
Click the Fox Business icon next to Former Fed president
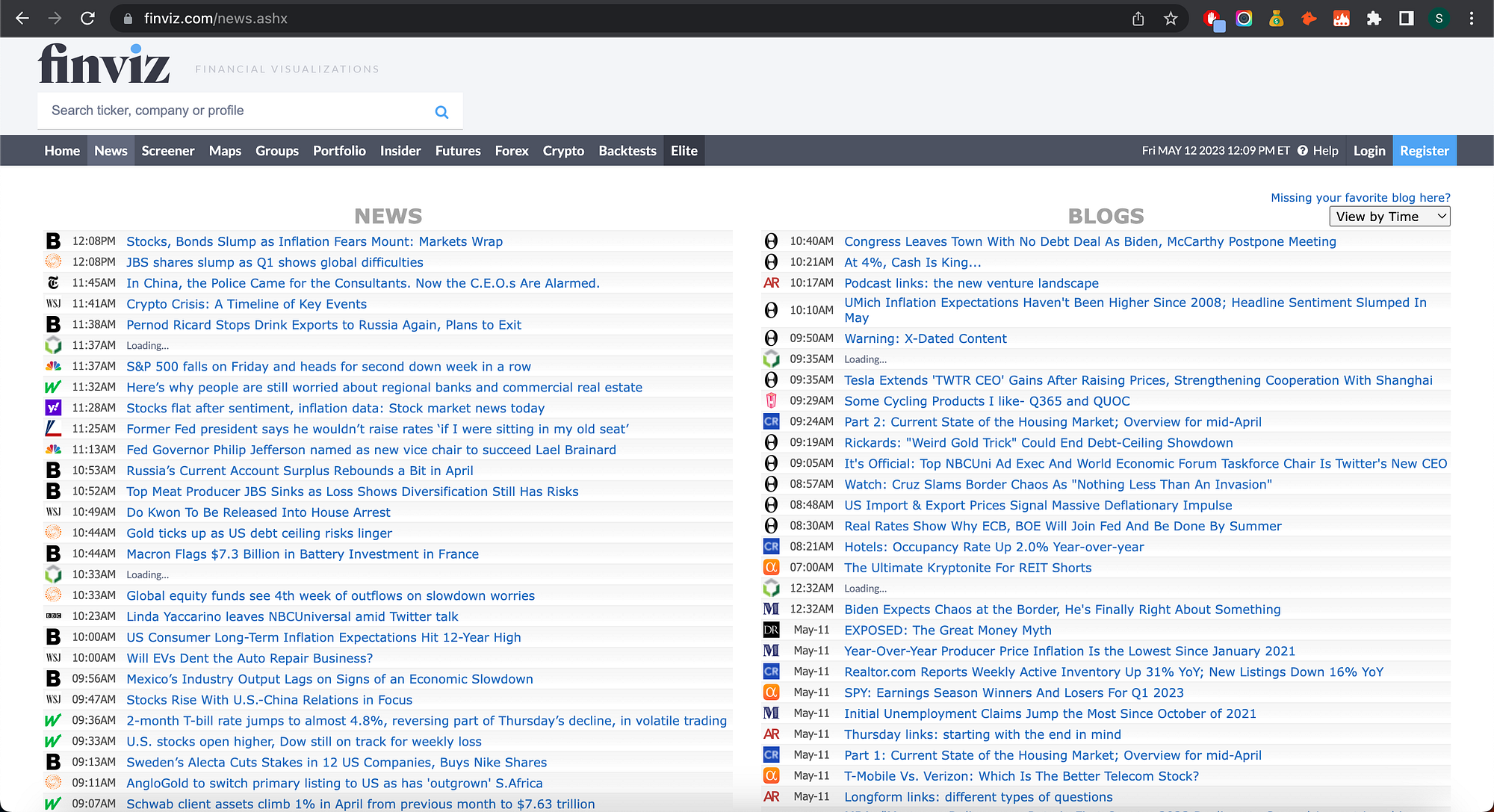[53, 429]
